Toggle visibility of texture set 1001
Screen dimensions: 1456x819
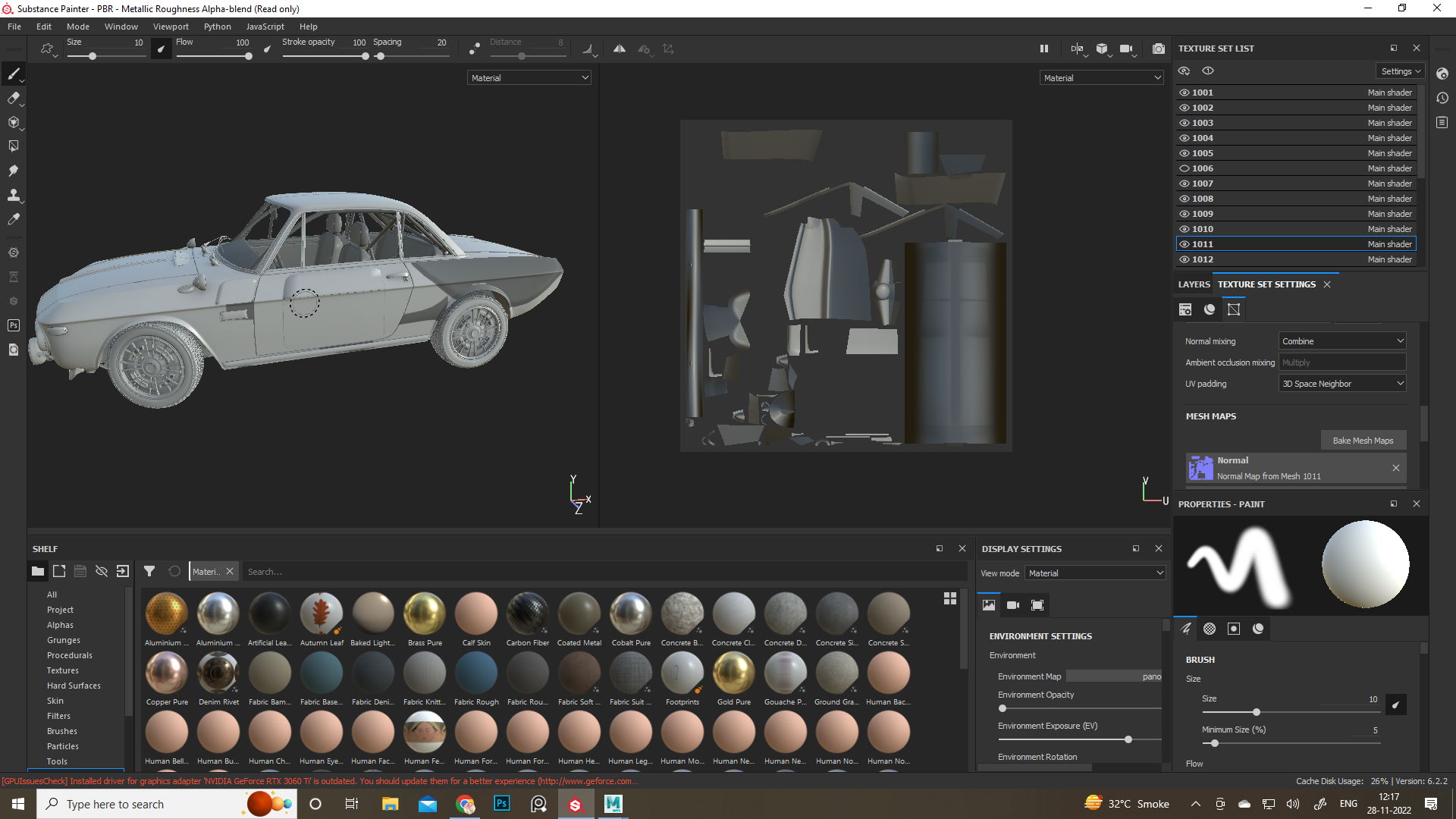coord(1184,93)
